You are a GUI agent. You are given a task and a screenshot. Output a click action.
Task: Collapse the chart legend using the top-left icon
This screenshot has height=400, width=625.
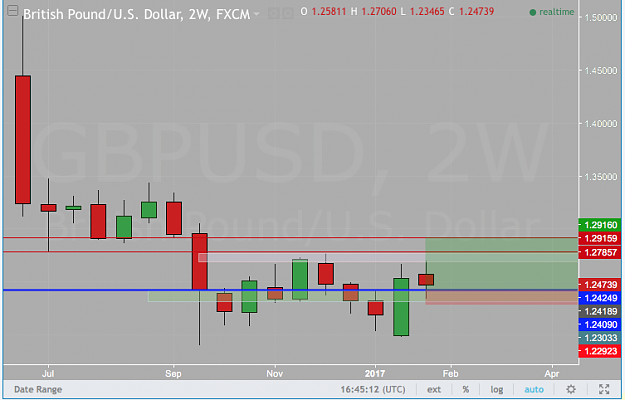[13, 11]
